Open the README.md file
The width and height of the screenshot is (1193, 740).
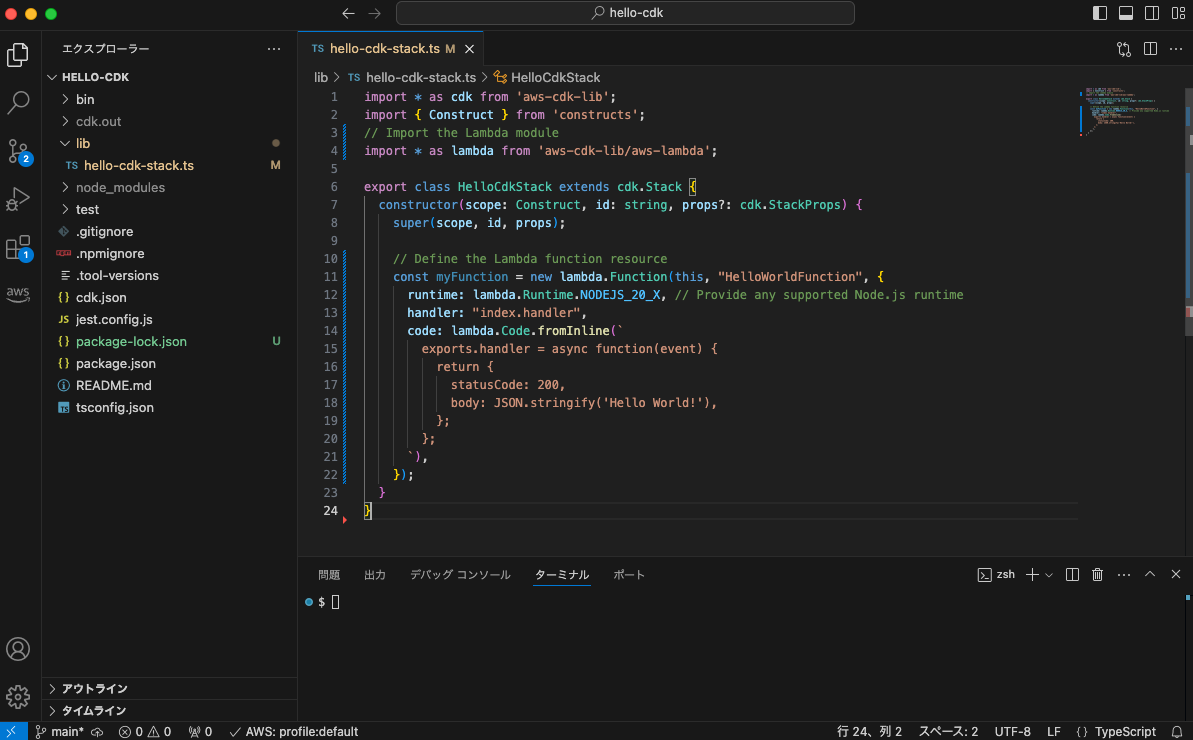pyautogui.click(x=169, y=386)
